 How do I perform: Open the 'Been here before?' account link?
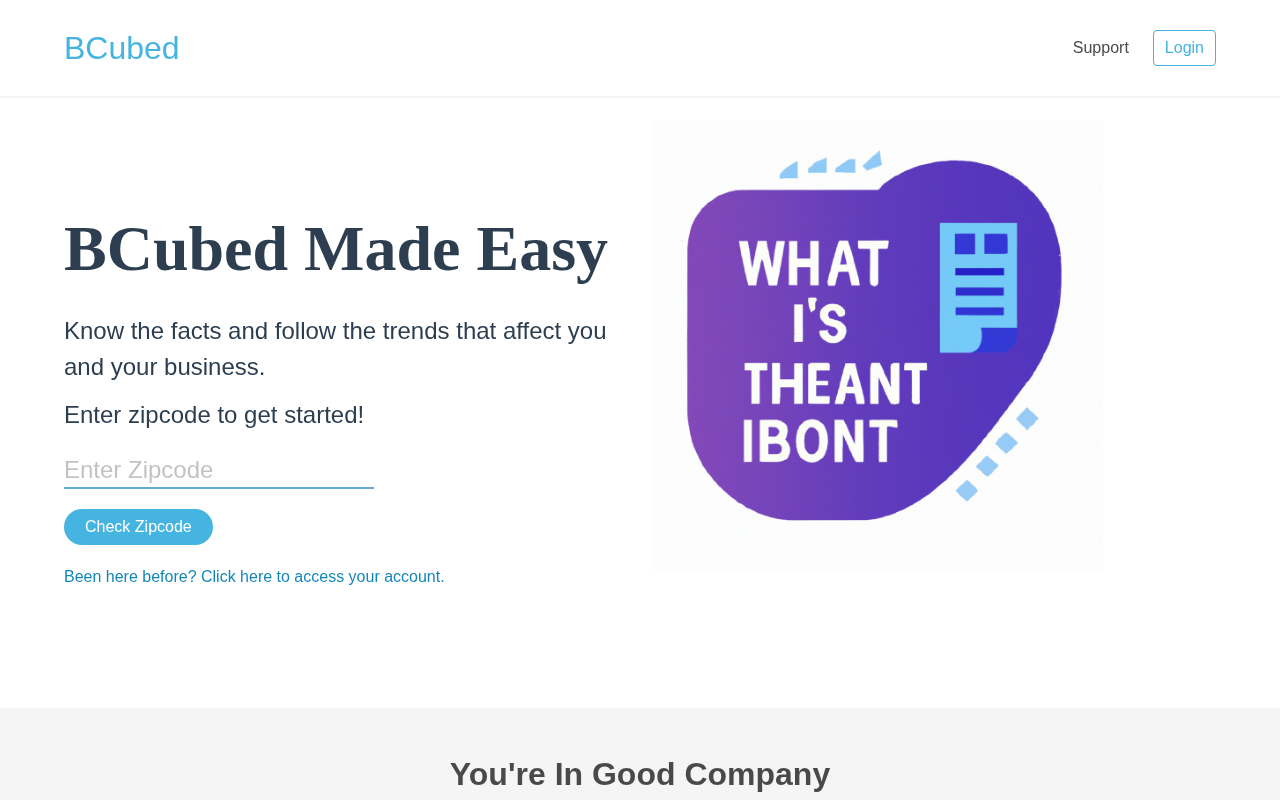254,577
